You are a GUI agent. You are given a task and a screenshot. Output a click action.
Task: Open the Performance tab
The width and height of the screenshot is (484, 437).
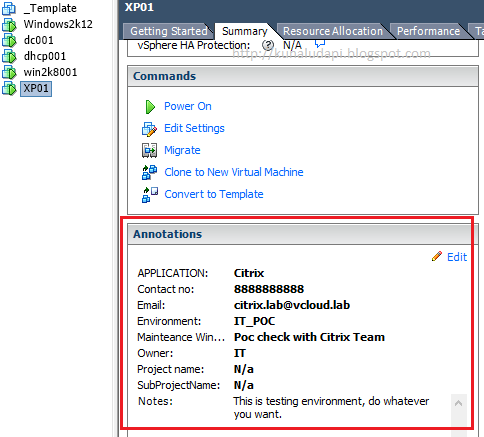(x=428, y=31)
